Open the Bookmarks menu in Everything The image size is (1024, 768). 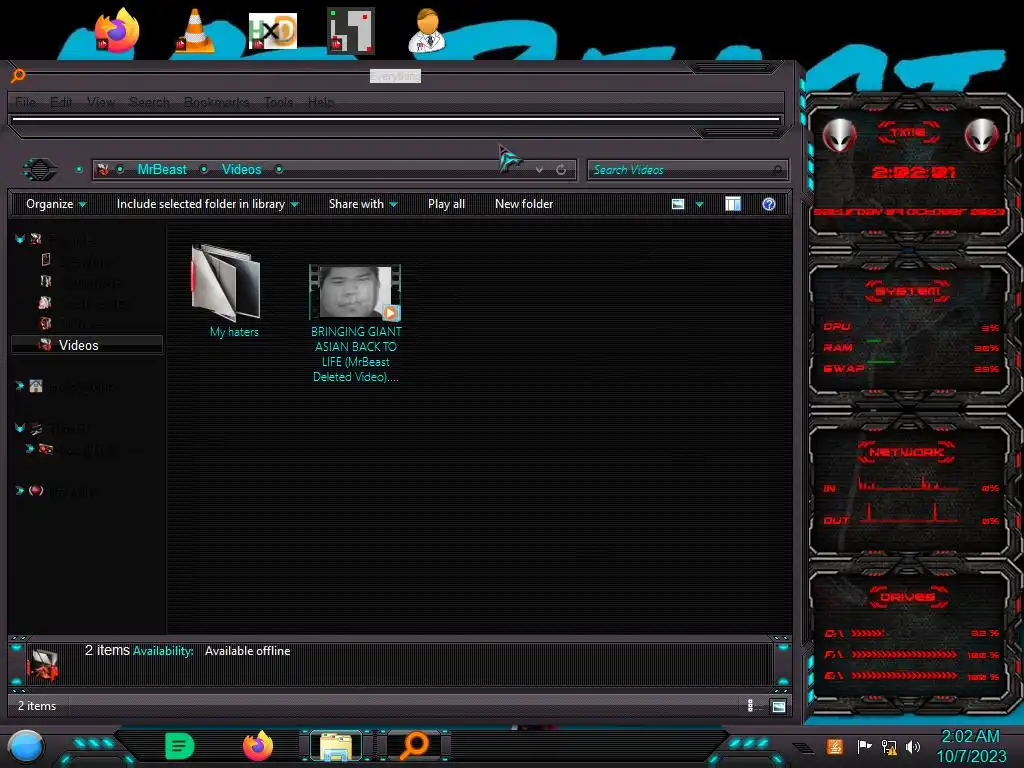[216, 102]
